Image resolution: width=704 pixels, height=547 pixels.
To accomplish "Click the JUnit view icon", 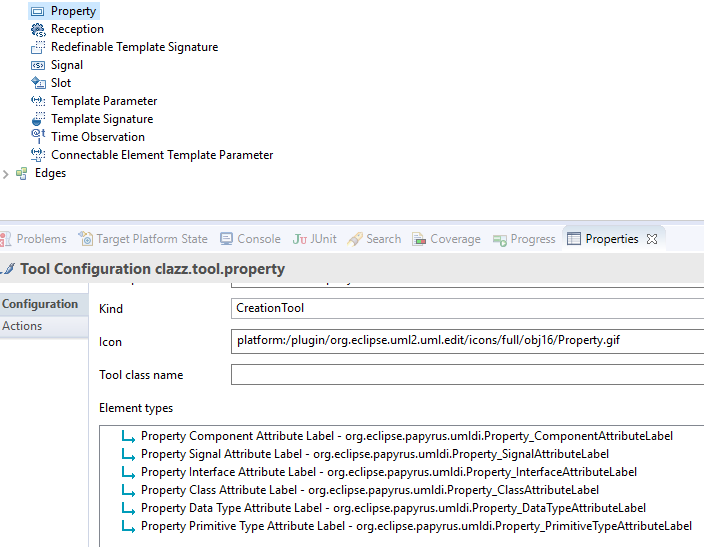I will (x=299, y=239).
